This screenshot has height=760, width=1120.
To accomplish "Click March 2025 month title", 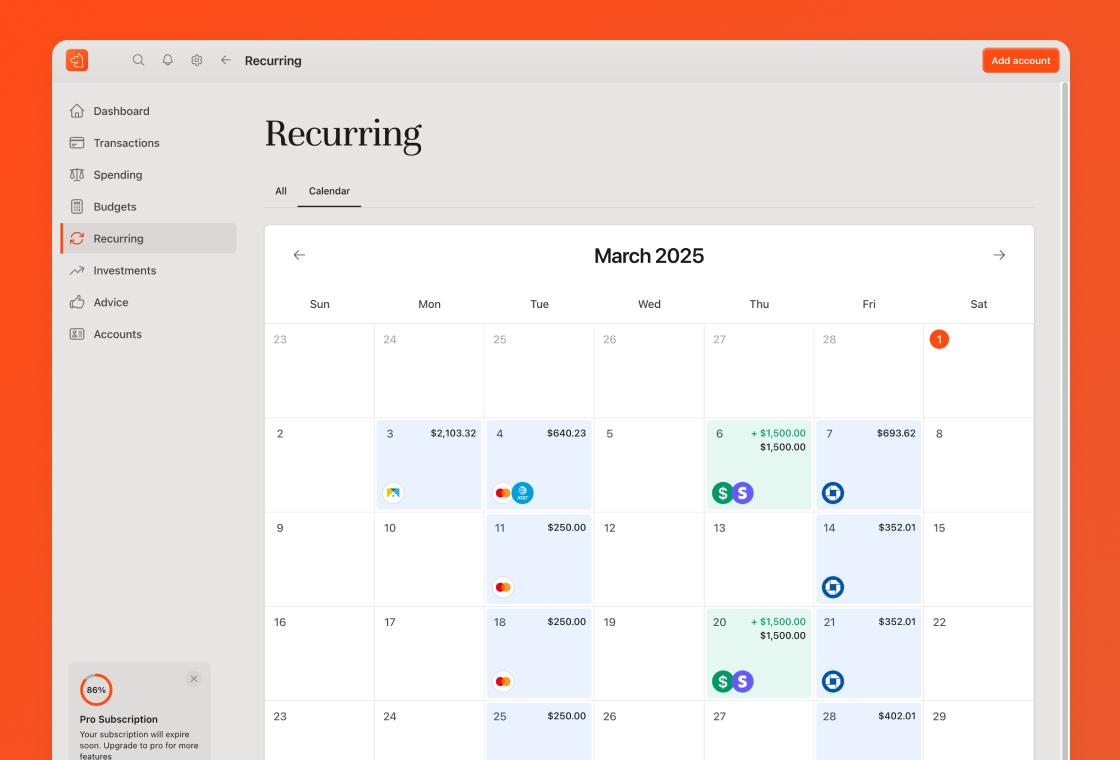I will [x=649, y=256].
